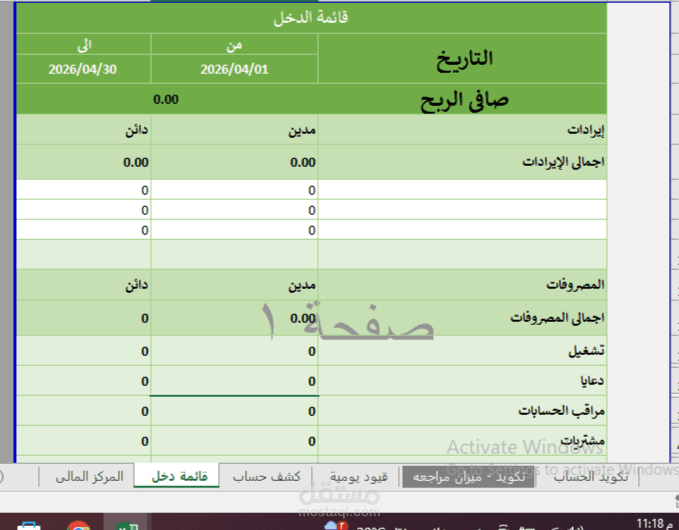Click the من label cell

(234, 45)
